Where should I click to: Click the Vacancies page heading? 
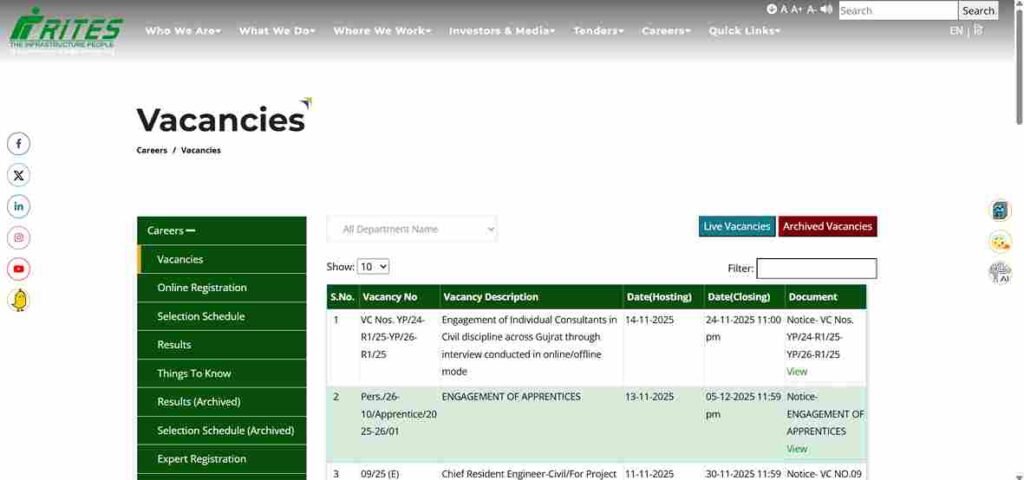[221, 120]
